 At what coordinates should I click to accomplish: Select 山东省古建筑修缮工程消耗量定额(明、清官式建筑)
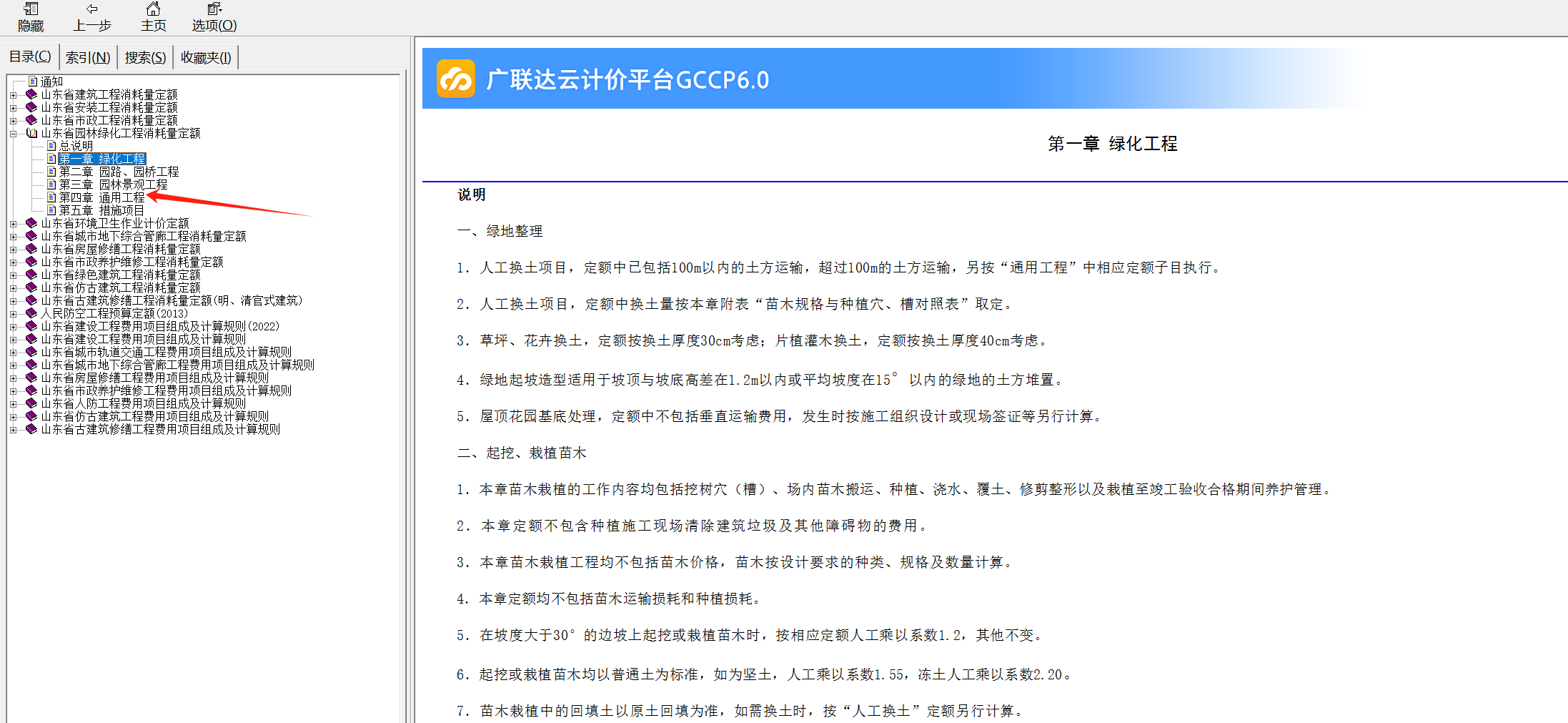tap(172, 300)
